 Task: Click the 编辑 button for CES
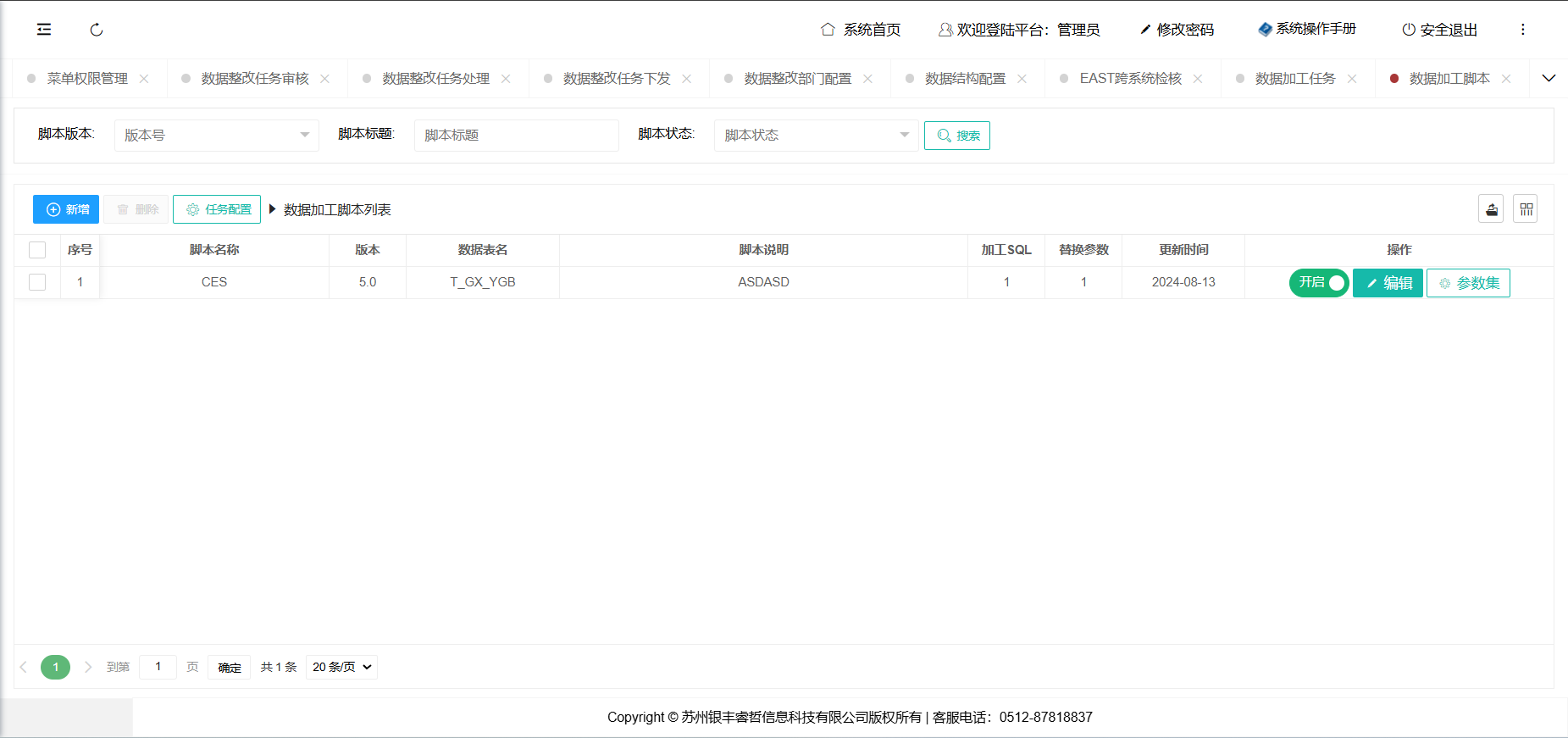(1388, 283)
